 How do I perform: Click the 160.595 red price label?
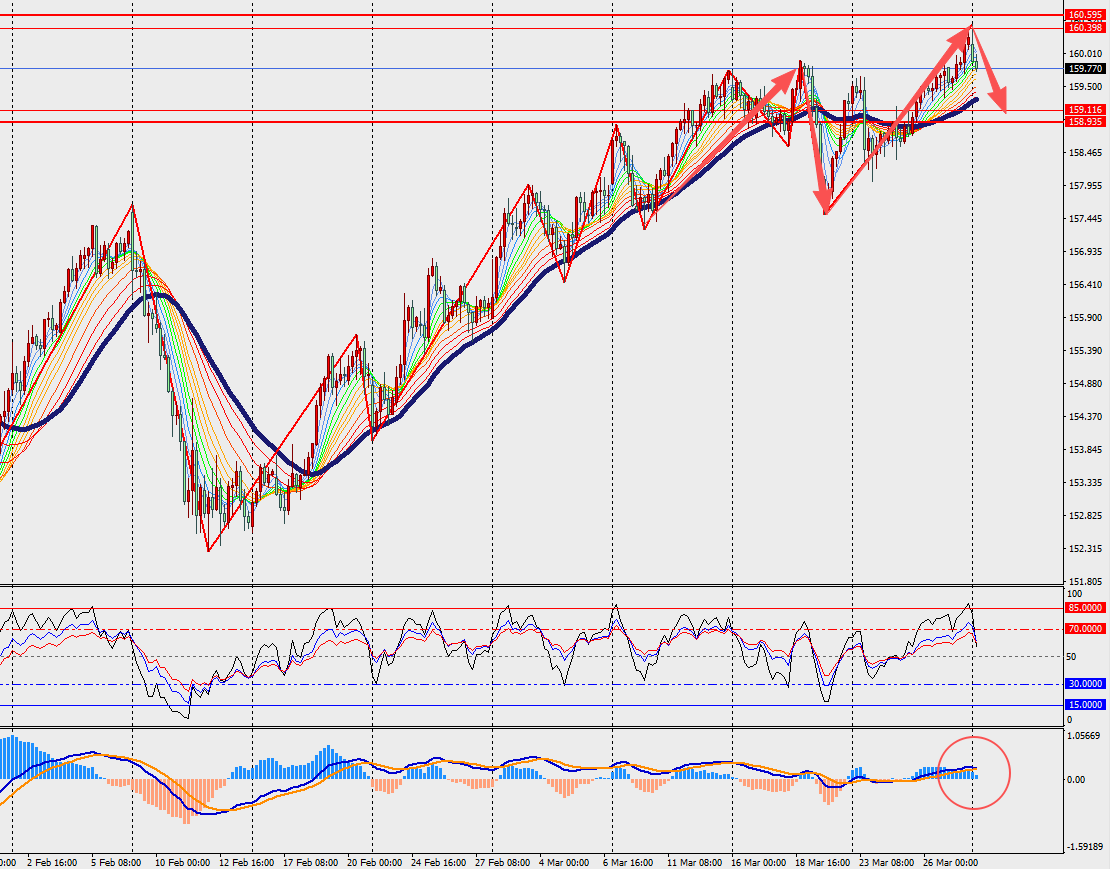pyautogui.click(x=1084, y=15)
